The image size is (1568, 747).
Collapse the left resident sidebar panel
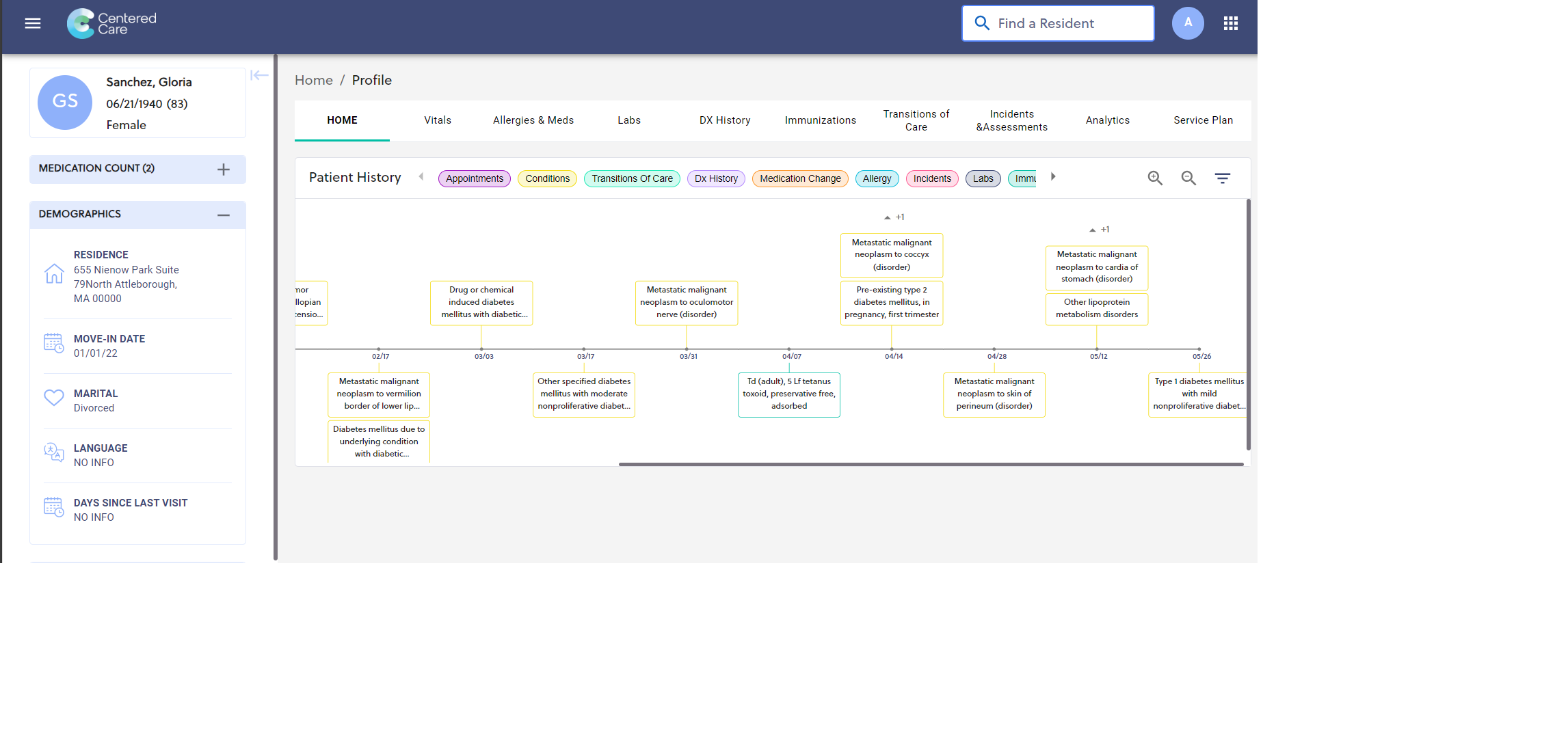point(259,76)
